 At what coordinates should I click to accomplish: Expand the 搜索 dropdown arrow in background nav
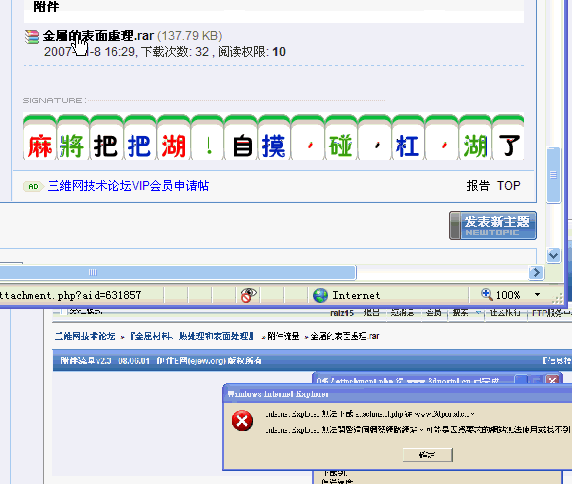478,313
